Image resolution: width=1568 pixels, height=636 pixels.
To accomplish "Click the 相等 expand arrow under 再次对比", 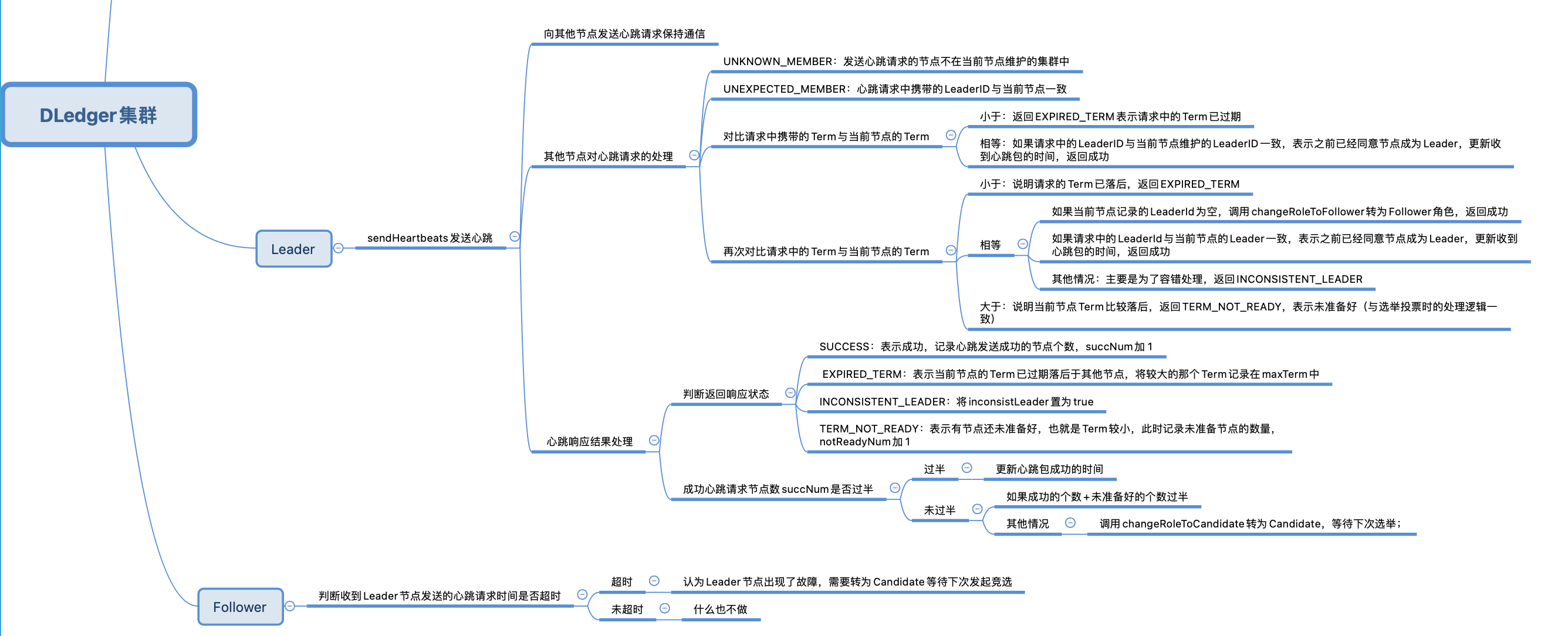I will click(x=1019, y=244).
